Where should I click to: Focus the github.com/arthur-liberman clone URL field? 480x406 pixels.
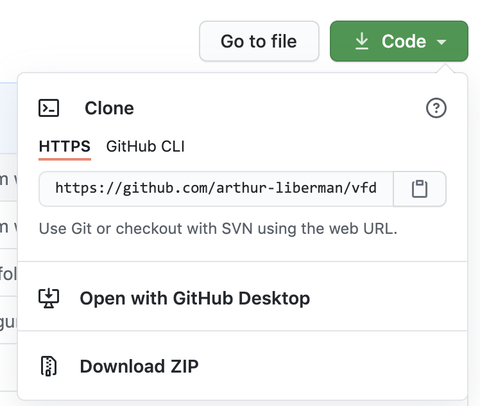pyautogui.click(x=216, y=189)
